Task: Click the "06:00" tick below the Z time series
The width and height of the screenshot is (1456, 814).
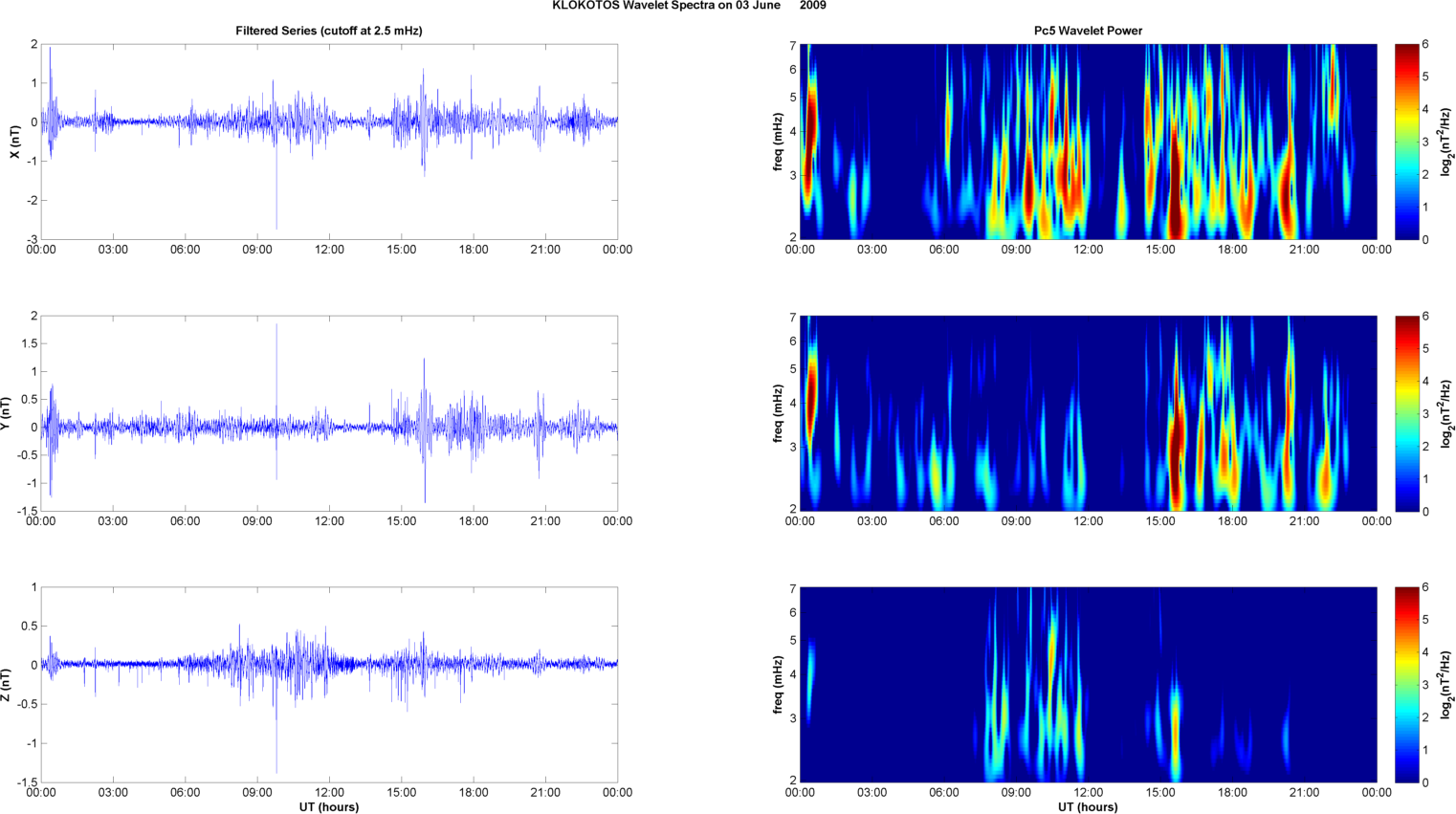Action: click(185, 792)
